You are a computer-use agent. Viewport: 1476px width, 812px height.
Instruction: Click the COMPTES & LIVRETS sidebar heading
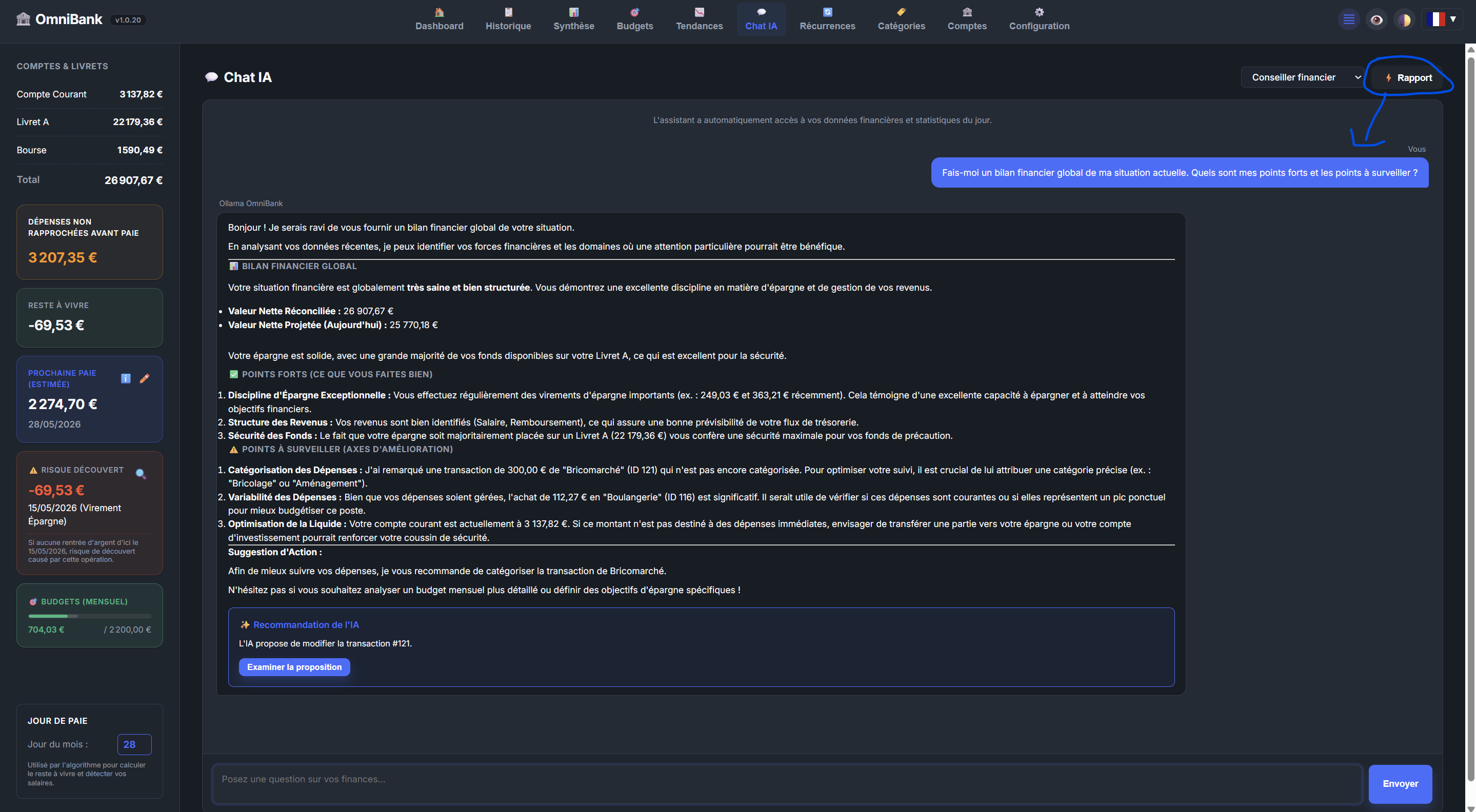(63, 67)
